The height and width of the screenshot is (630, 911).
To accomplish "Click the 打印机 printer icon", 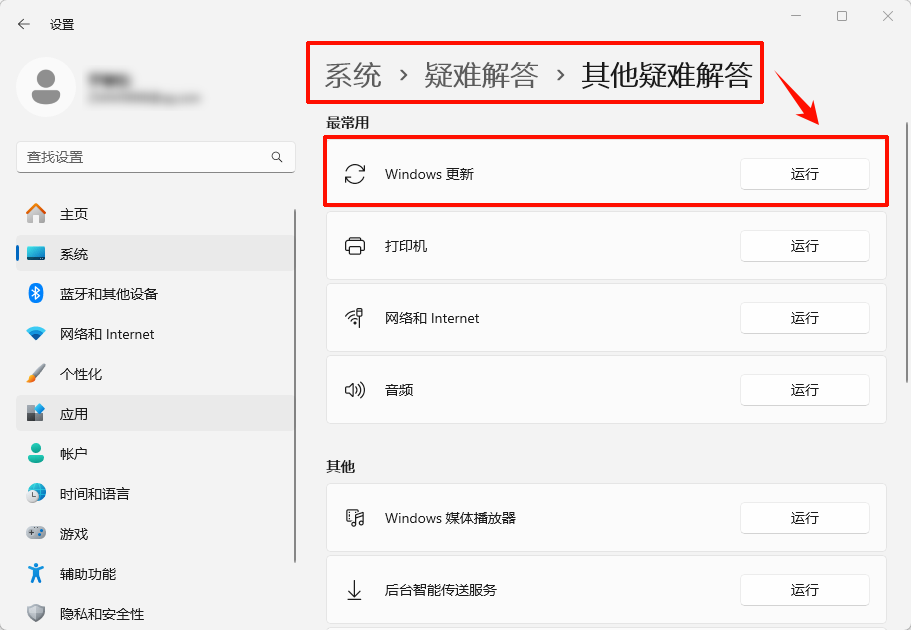I will [356, 245].
